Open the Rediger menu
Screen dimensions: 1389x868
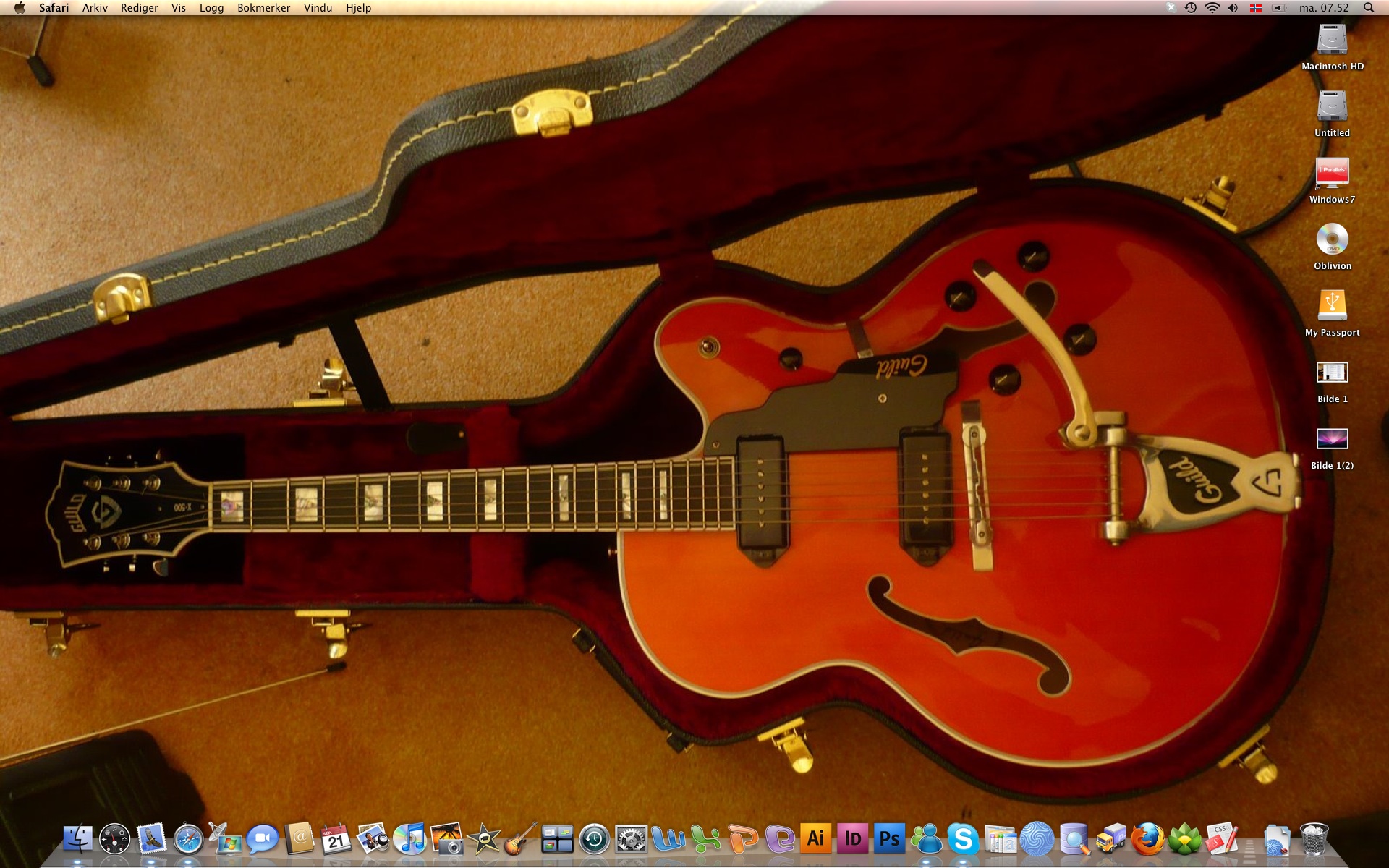(140, 8)
